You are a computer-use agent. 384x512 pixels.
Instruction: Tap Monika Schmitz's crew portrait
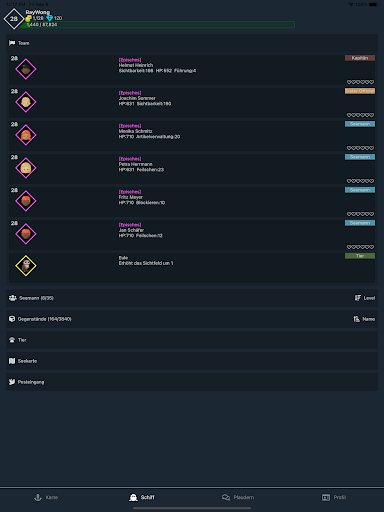(x=26, y=135)
